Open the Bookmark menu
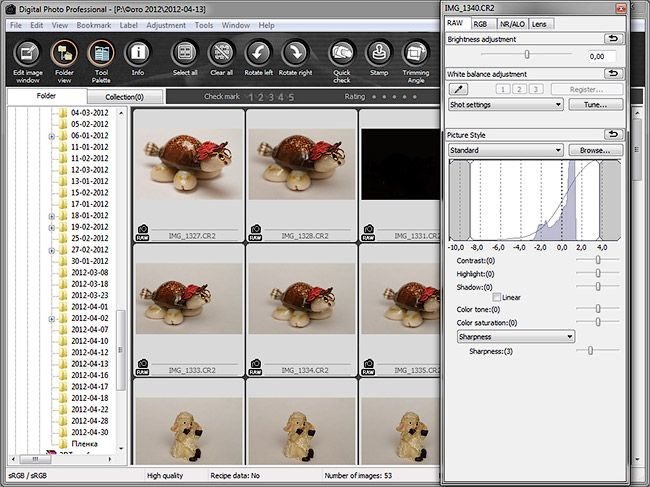This screenshot has width=650, height=487. click(94, 25)
